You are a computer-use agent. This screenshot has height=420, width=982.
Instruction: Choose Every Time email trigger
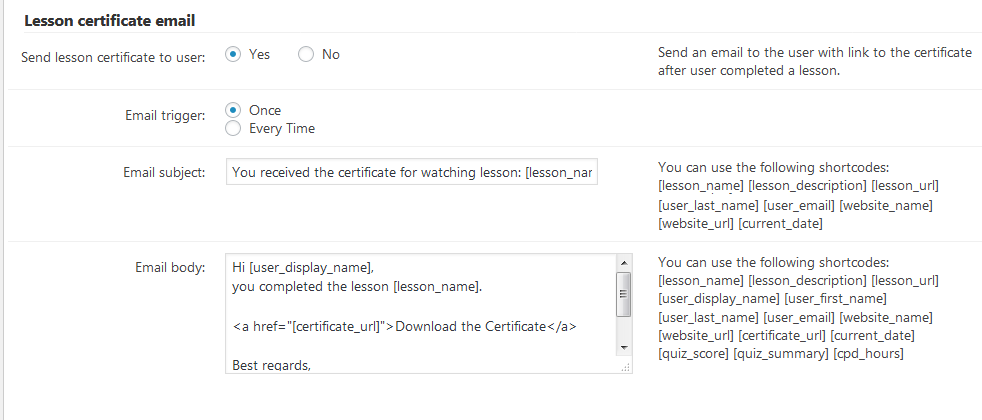tap(233, 128)
